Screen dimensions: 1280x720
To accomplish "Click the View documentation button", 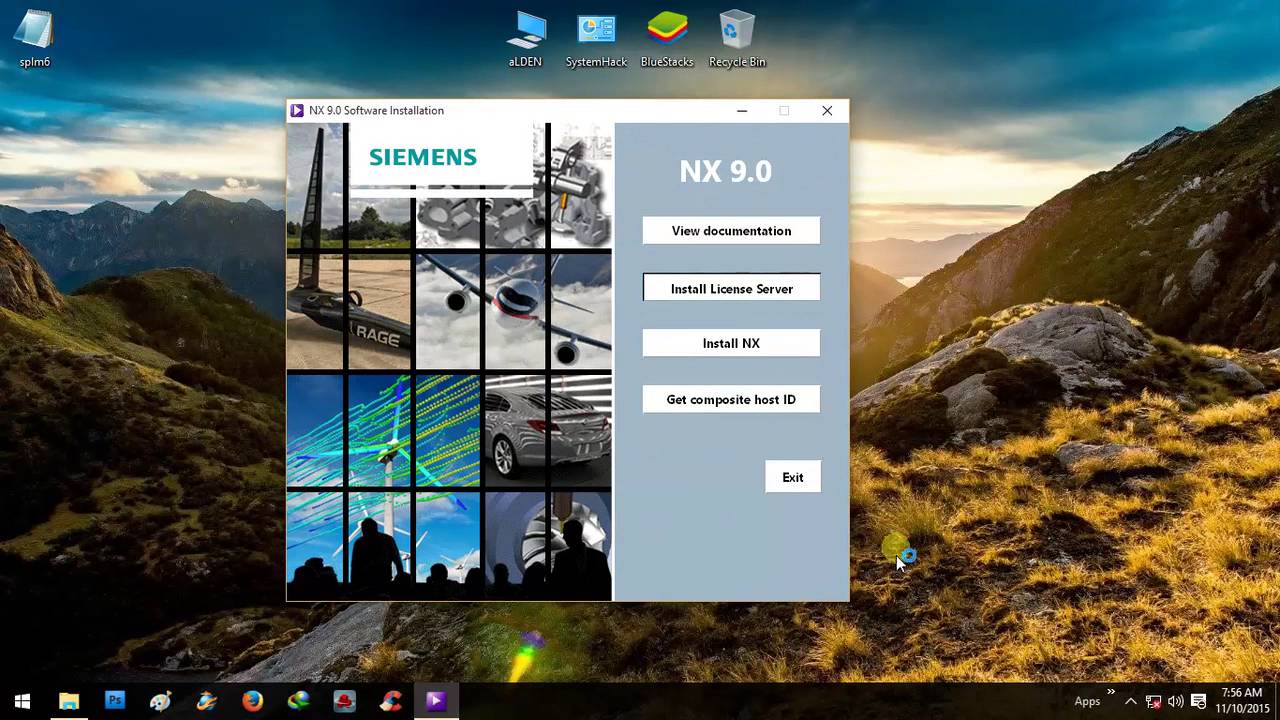I will coord(731,231).
